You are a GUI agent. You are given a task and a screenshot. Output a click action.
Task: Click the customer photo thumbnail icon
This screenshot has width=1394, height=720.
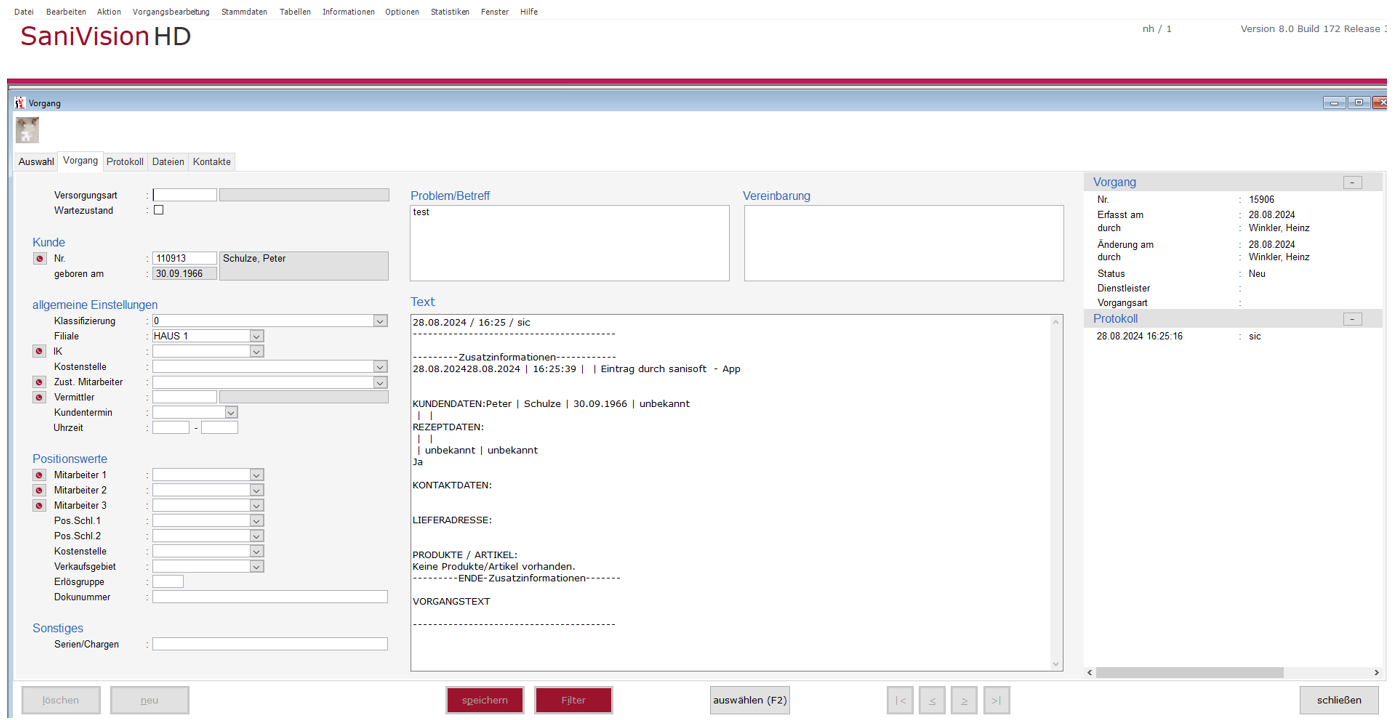coord(27,130)
